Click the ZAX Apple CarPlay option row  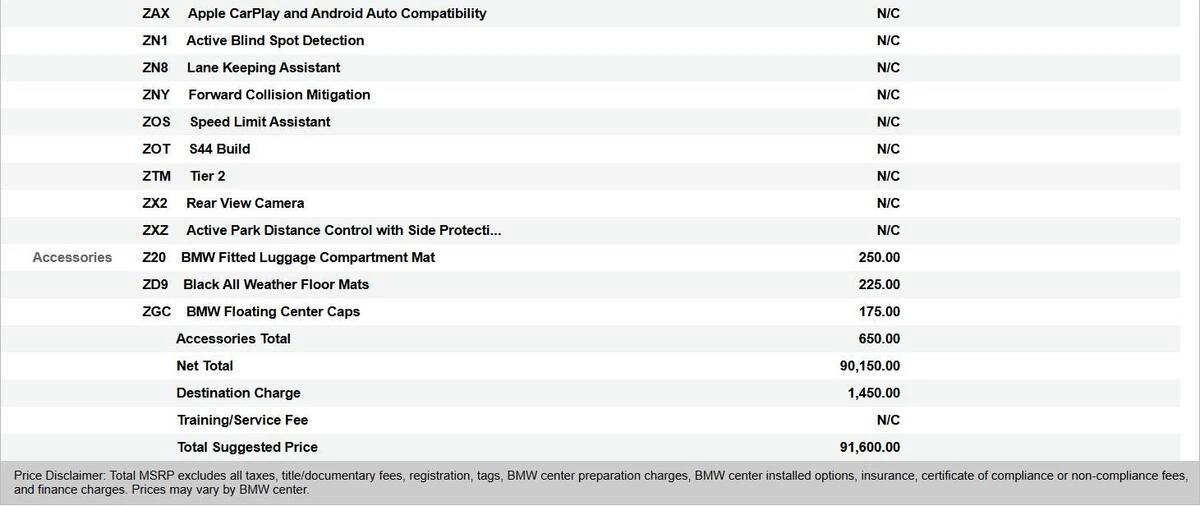pyautogui.click(x=337, y=14)
